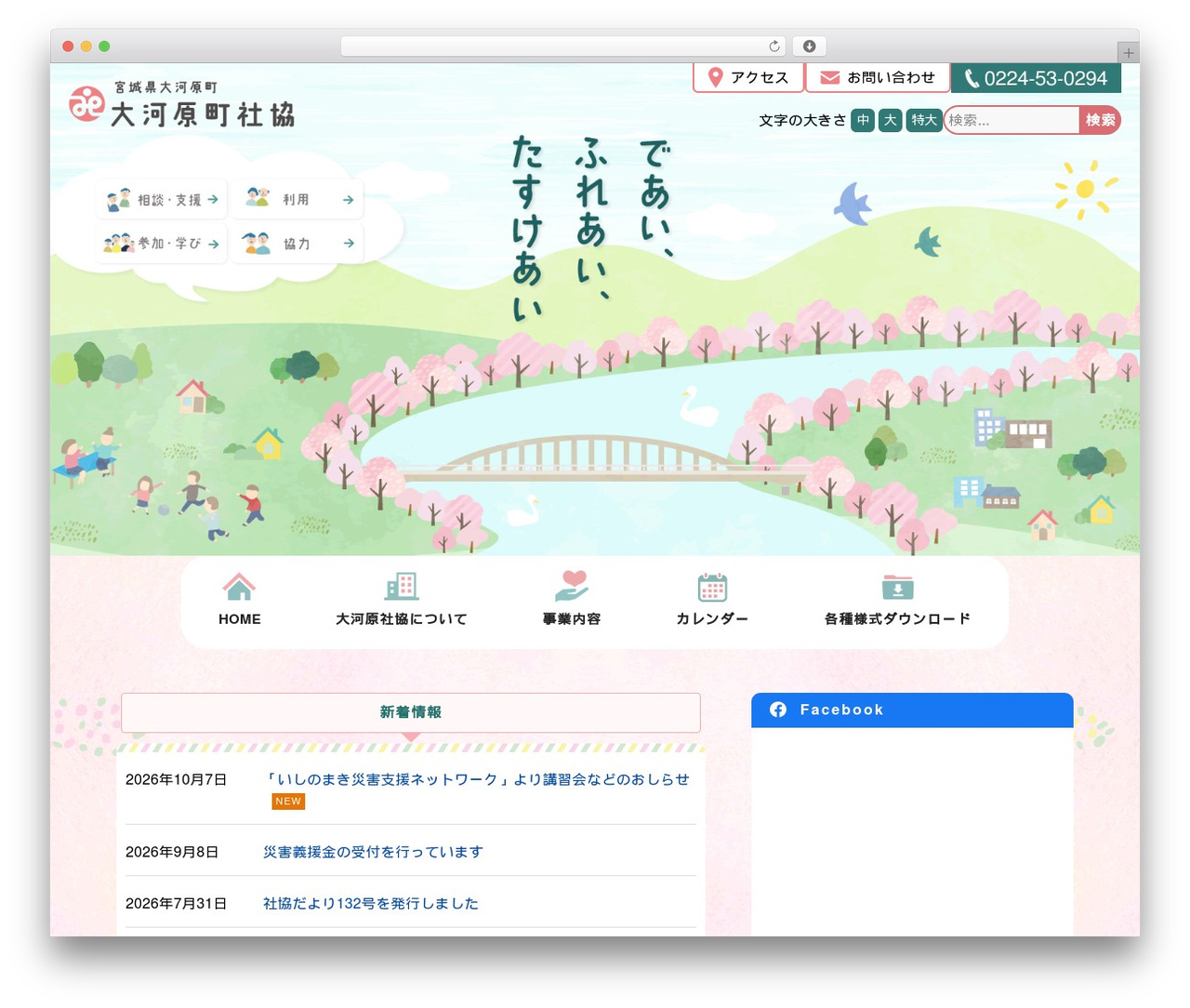Open カレンダー menu item
1190x1008 pixels.
(712, 619)
